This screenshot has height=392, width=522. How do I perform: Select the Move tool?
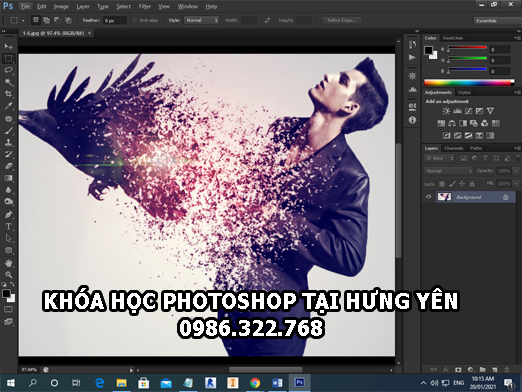pyautogui.click(x=9, y=46)
